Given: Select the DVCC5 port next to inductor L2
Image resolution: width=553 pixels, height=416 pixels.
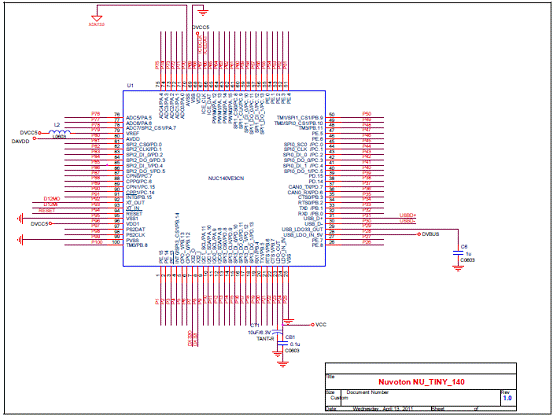Looking at the screenshot, I should coord(30,133).
